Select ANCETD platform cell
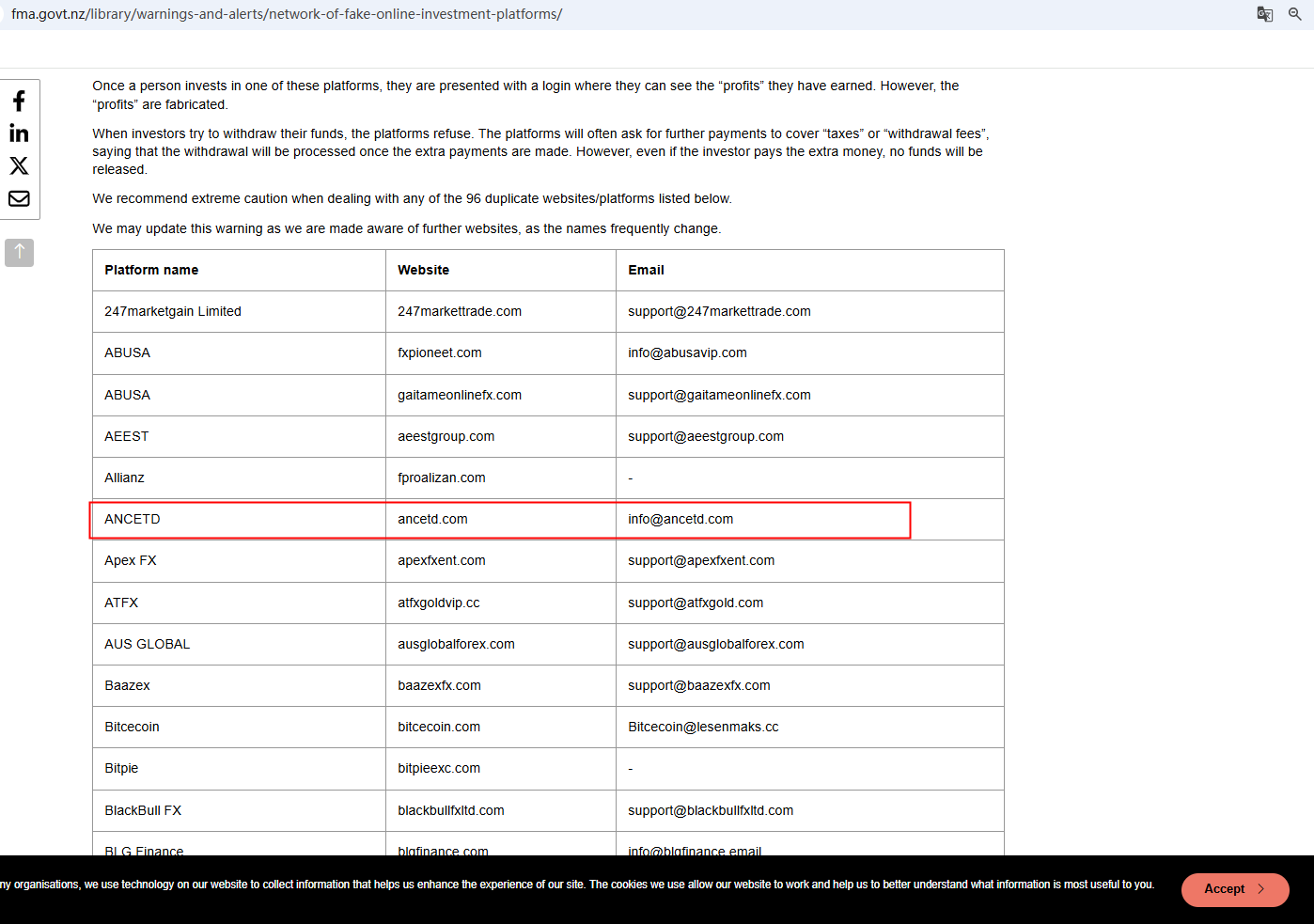 click(239, 519)
